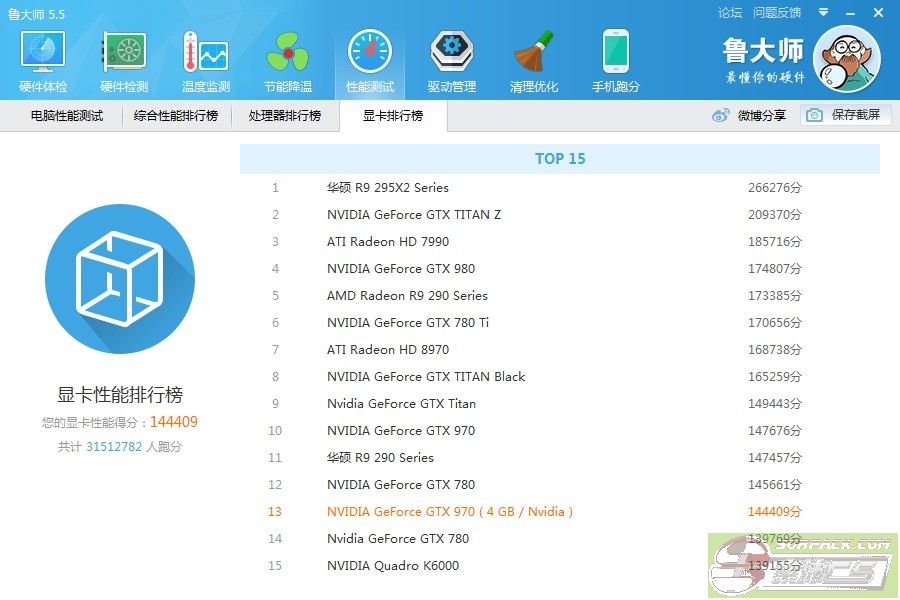
Task: Click the 168738分 score
Action: click(775, 350)
